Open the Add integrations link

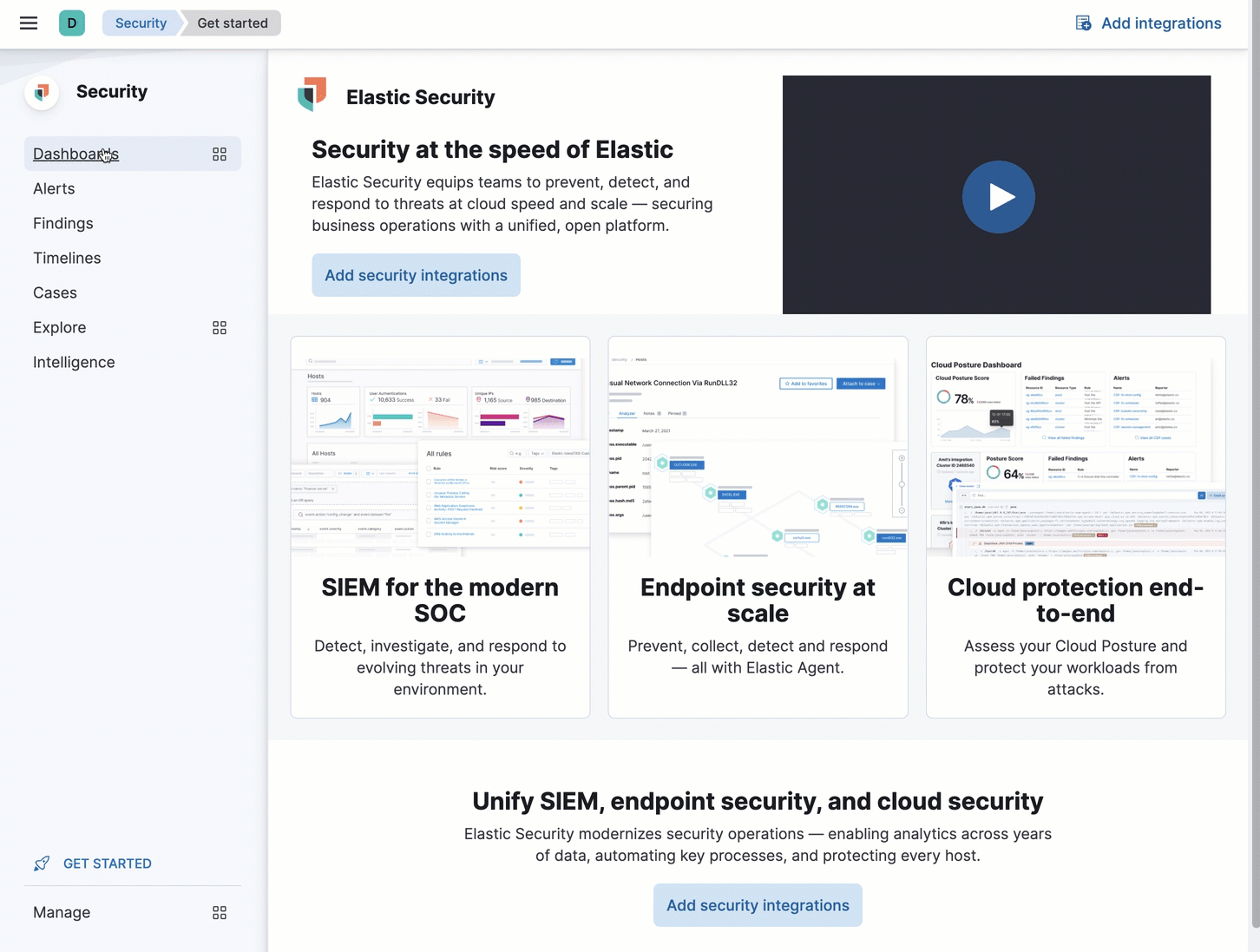[x=1161, y=23]
